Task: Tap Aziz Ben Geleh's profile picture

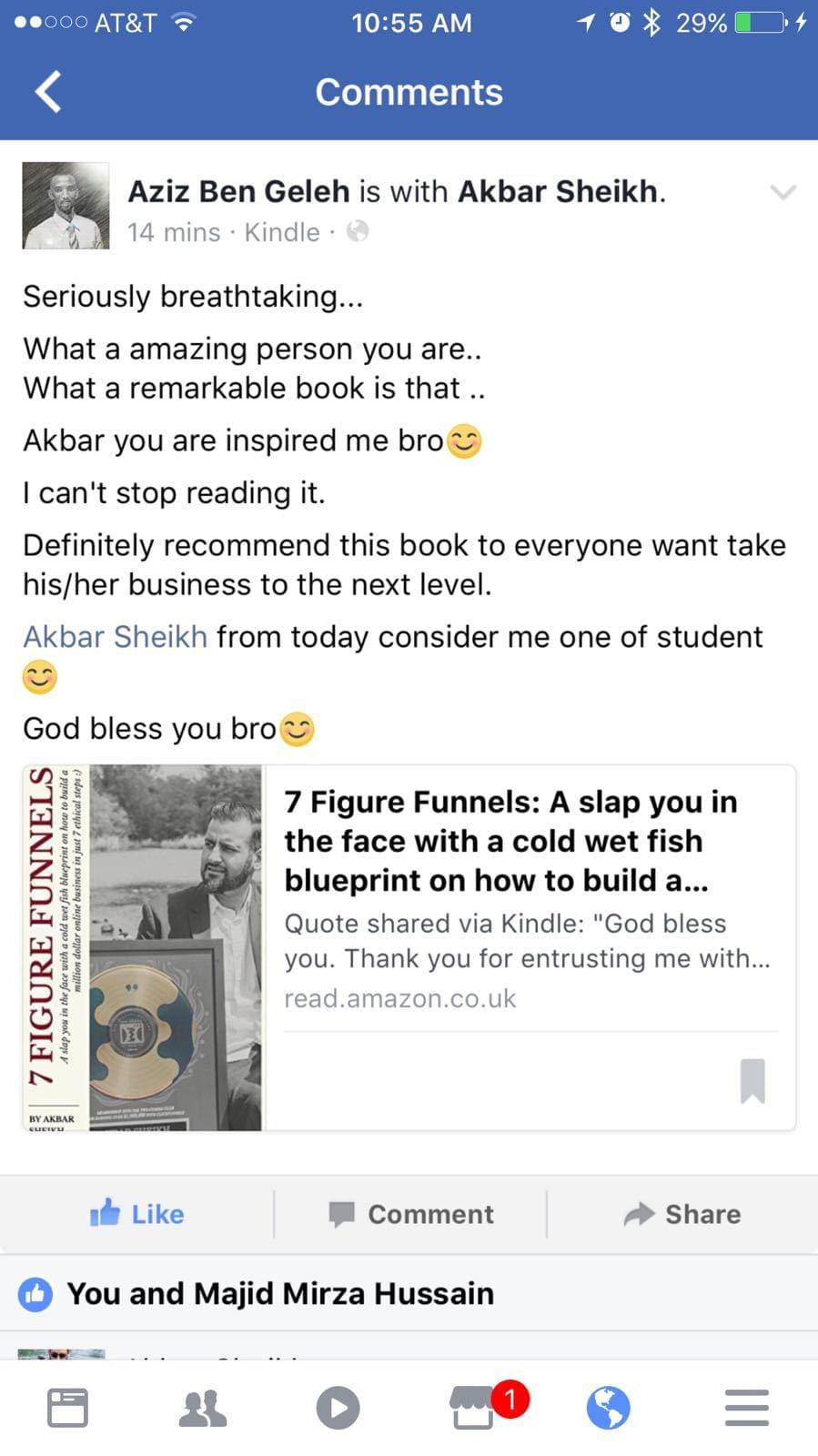Action: click(66, 206)
